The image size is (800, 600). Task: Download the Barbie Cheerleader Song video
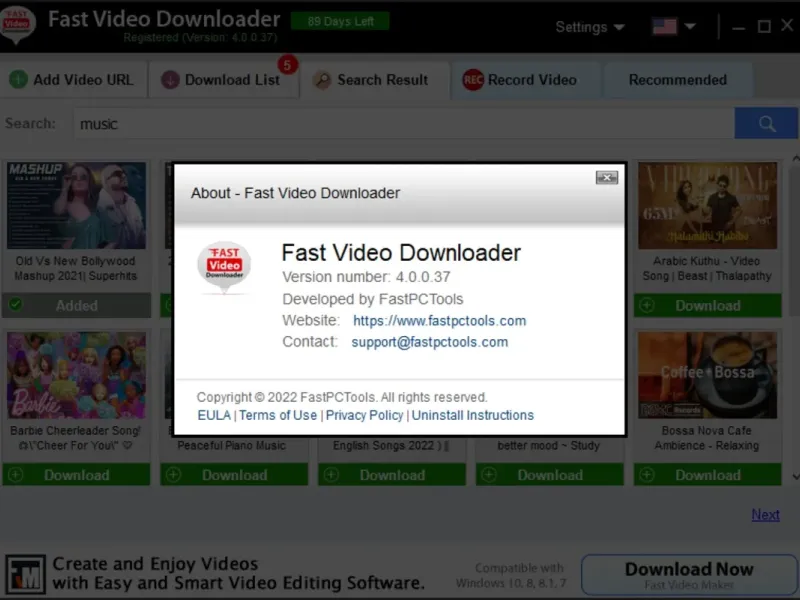tap(77, 475)
